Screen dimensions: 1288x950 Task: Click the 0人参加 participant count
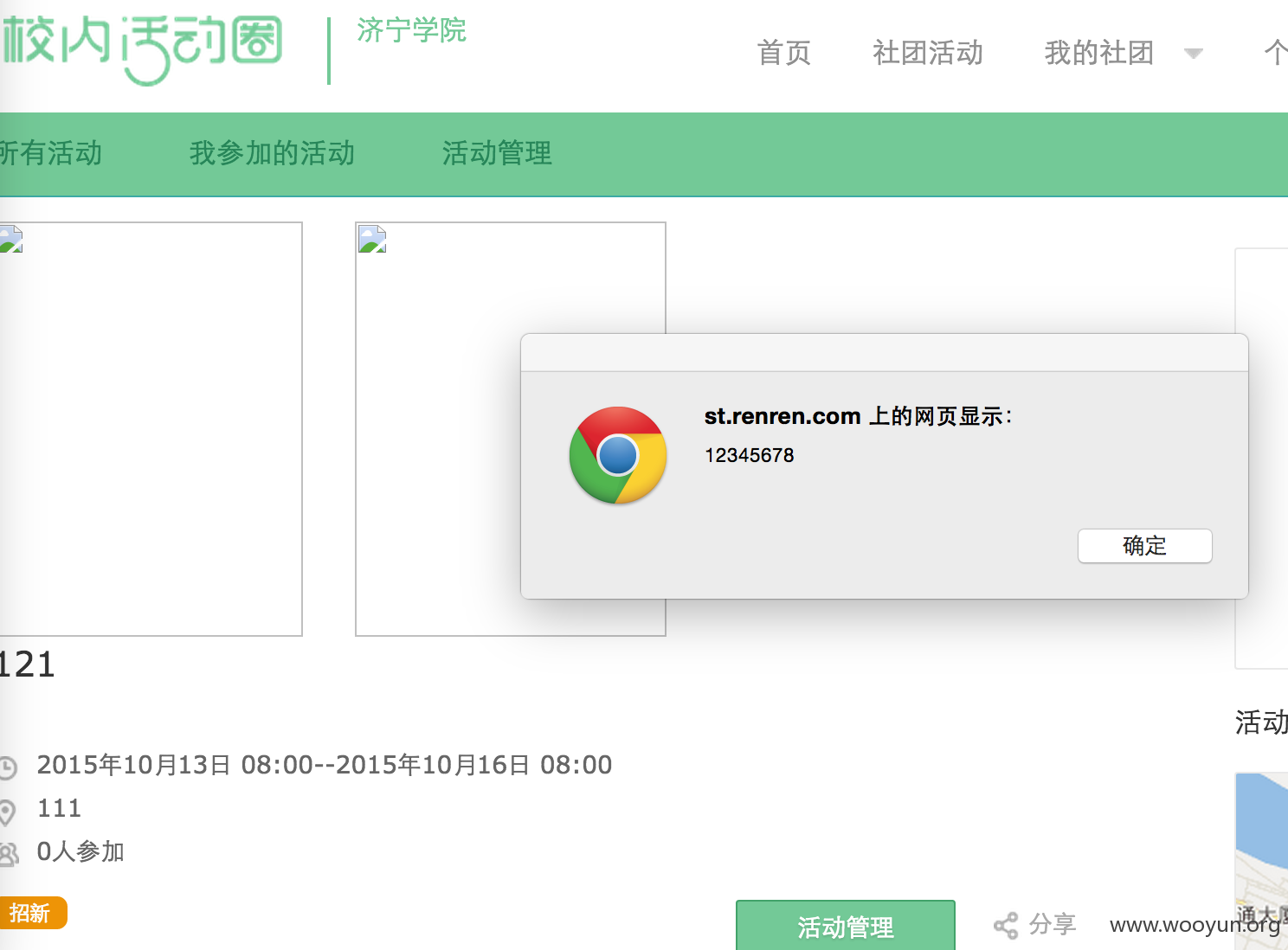(80, 851)
